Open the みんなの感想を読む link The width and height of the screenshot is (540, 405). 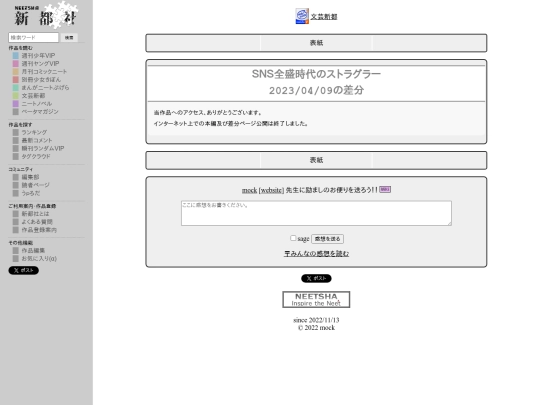coord(316,253)
